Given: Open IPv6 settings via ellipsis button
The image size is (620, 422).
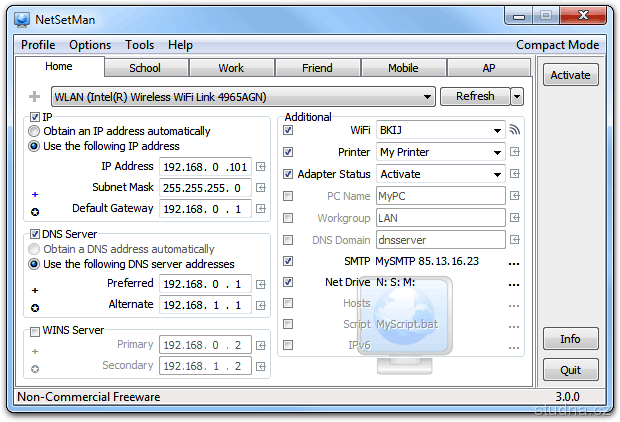Looking at the screenshot, I should click(x=514, y=348).
